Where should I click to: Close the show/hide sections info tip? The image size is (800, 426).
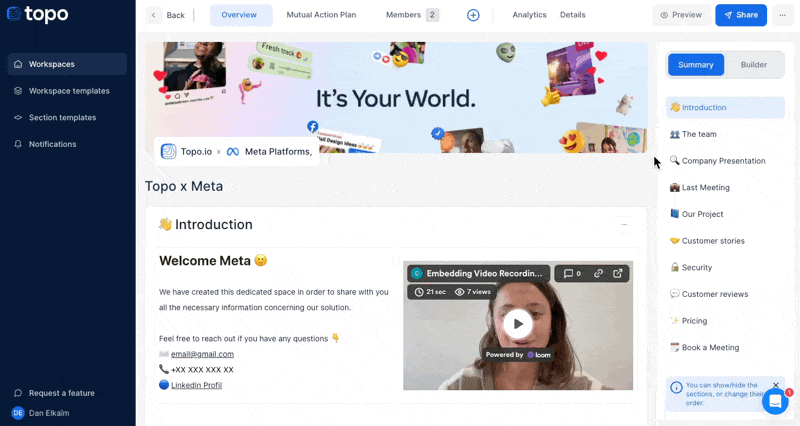pos(775,385)
